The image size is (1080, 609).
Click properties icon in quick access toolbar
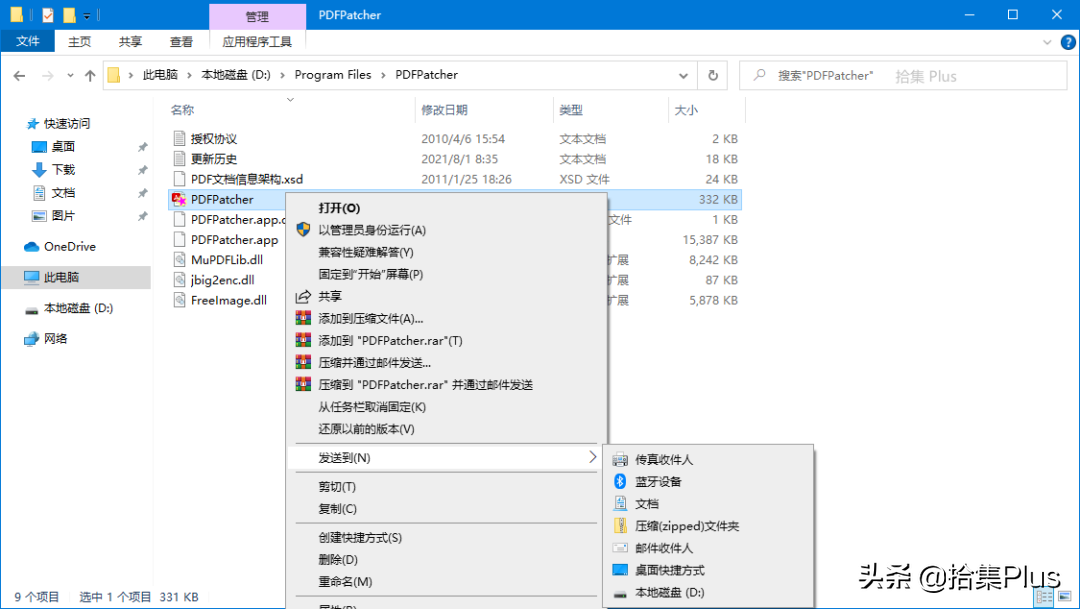[x=48, y=14]
